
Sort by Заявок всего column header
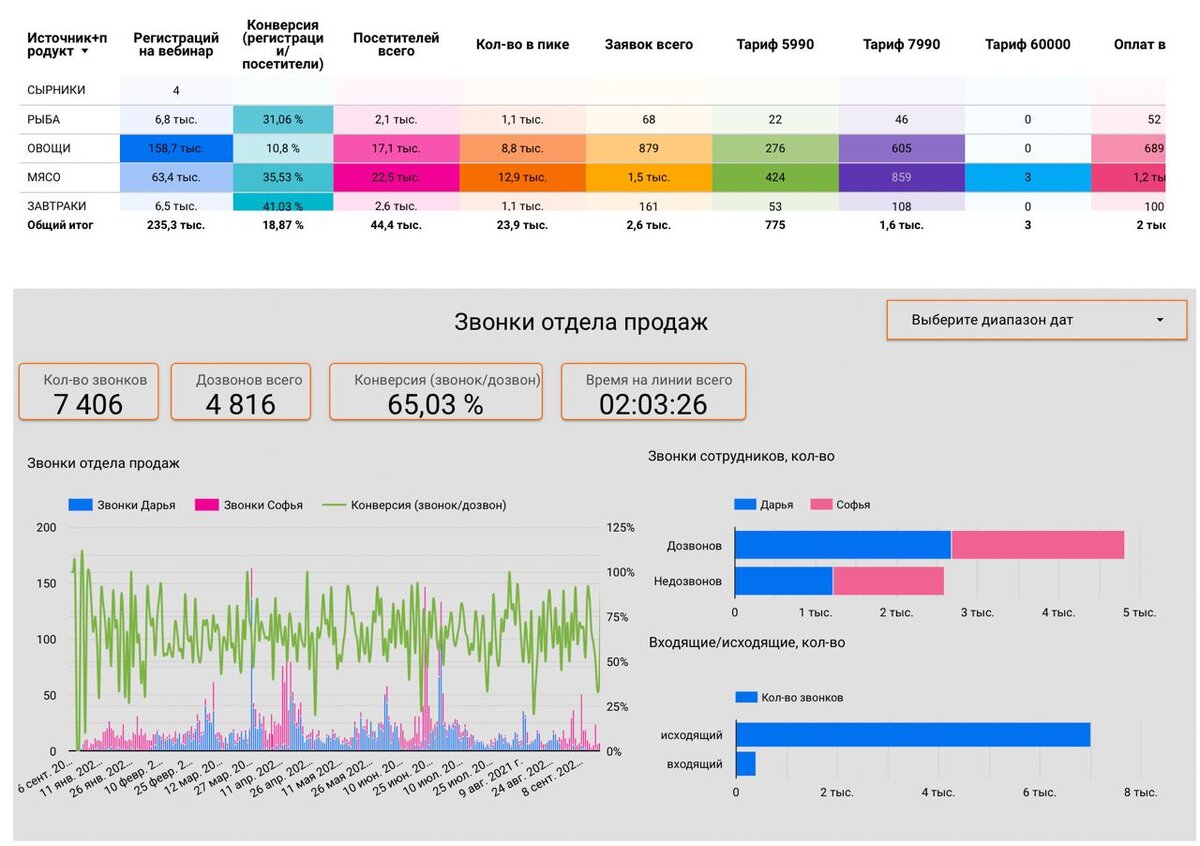tap(649, 44)
